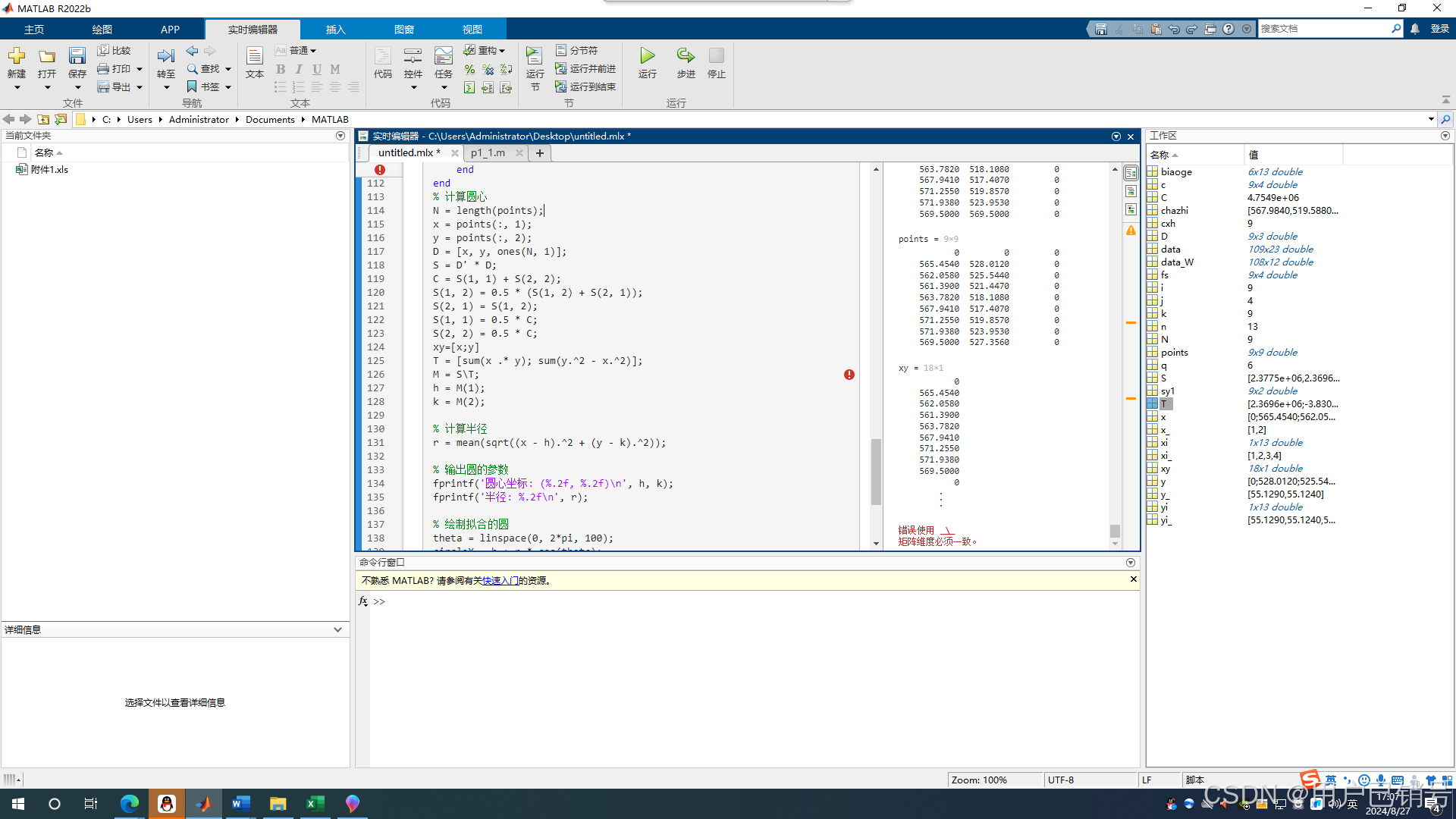Viewport: 1456px width, 819px height.
Task: Switch to the p1_1.m tab
Action: [x=488, y=152]
